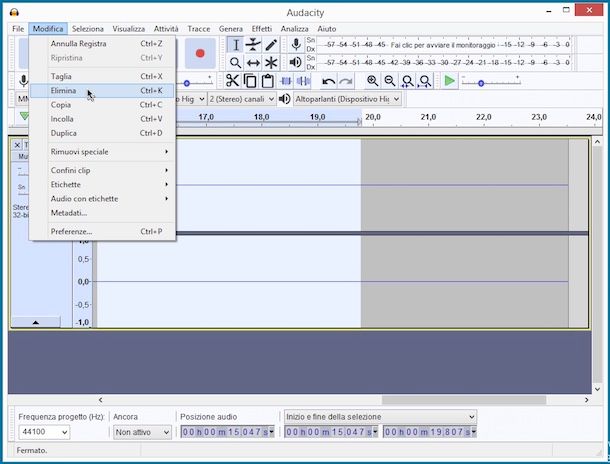Open the File menu
Image resolution: width=610 pixels, height=464 pixels.
coord(18,29)
